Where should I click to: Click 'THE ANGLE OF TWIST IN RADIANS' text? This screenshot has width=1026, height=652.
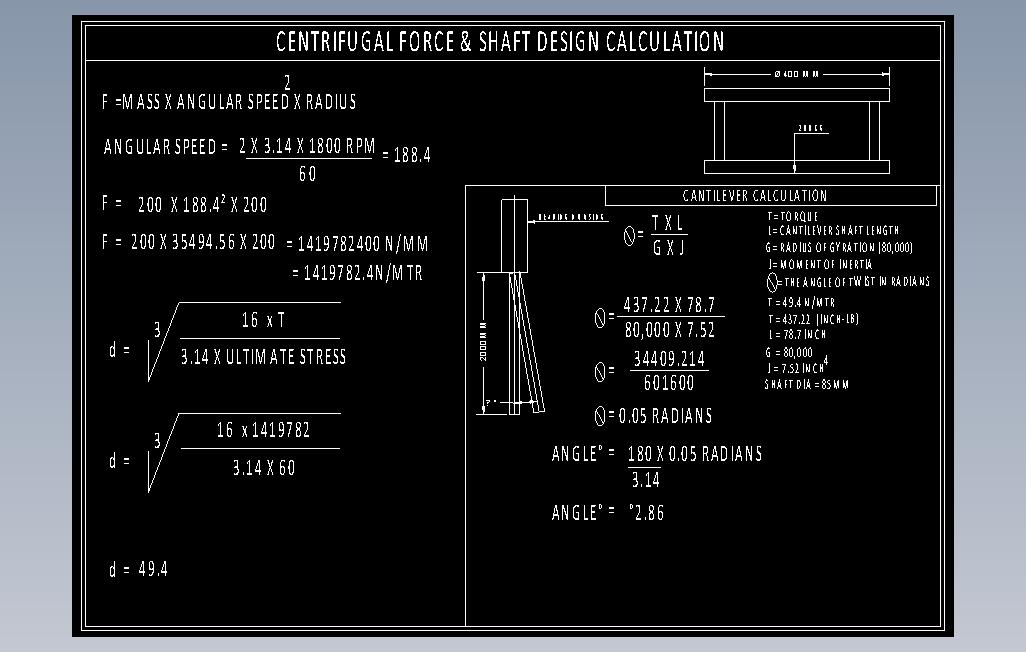857,281
